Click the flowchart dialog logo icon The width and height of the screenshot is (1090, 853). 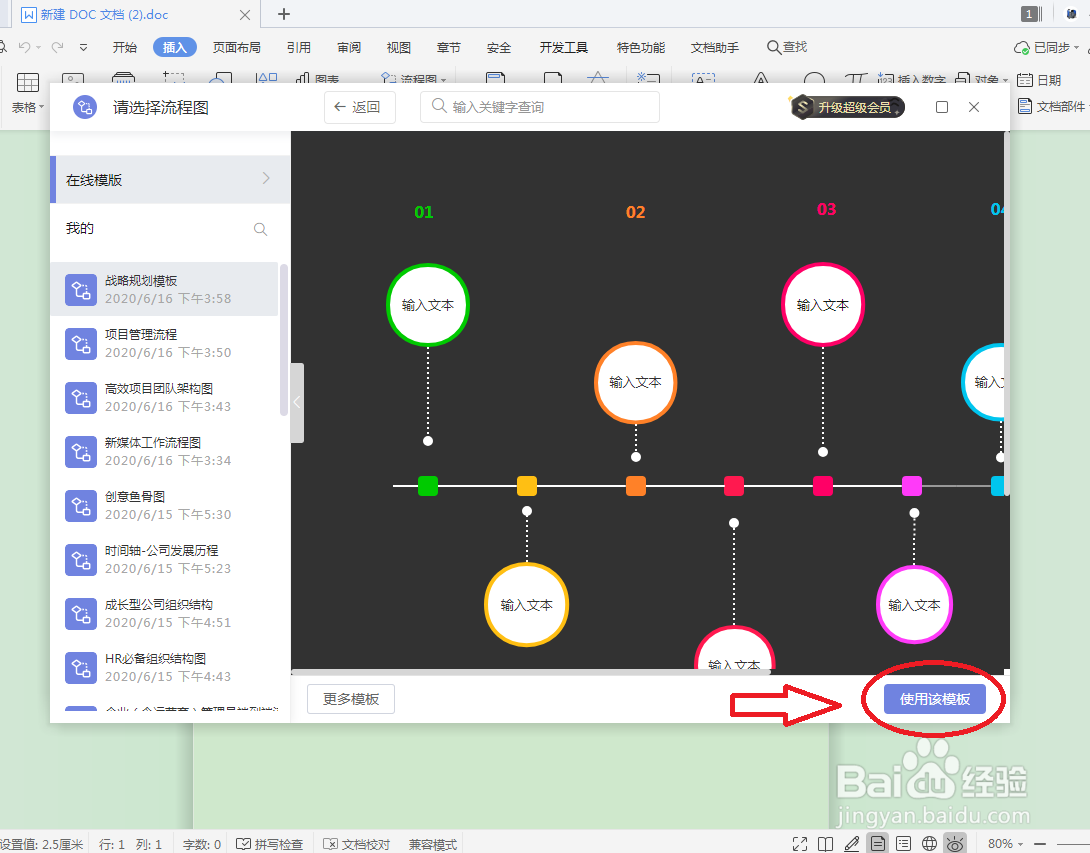[85, 107]
